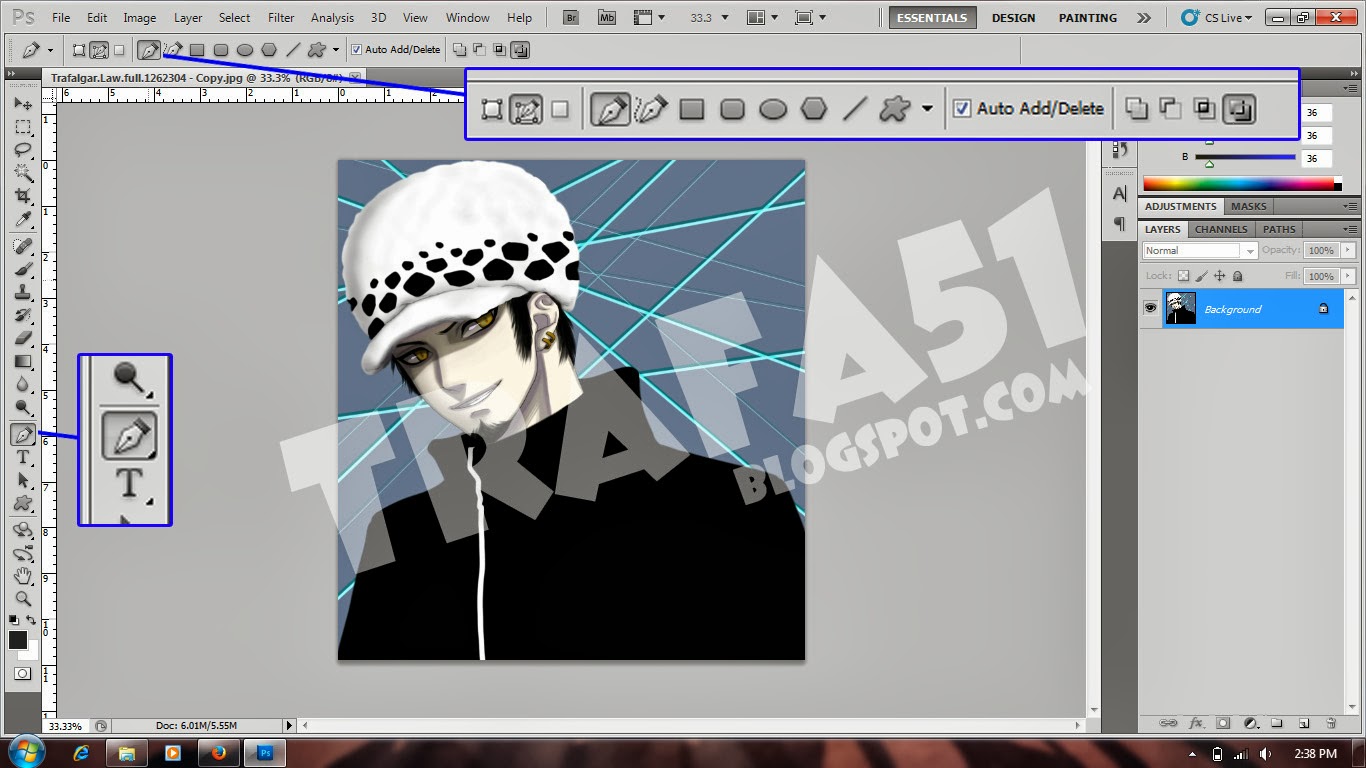Open the Filter menu
Screen dimensions: 1366x768
(281, 17)
